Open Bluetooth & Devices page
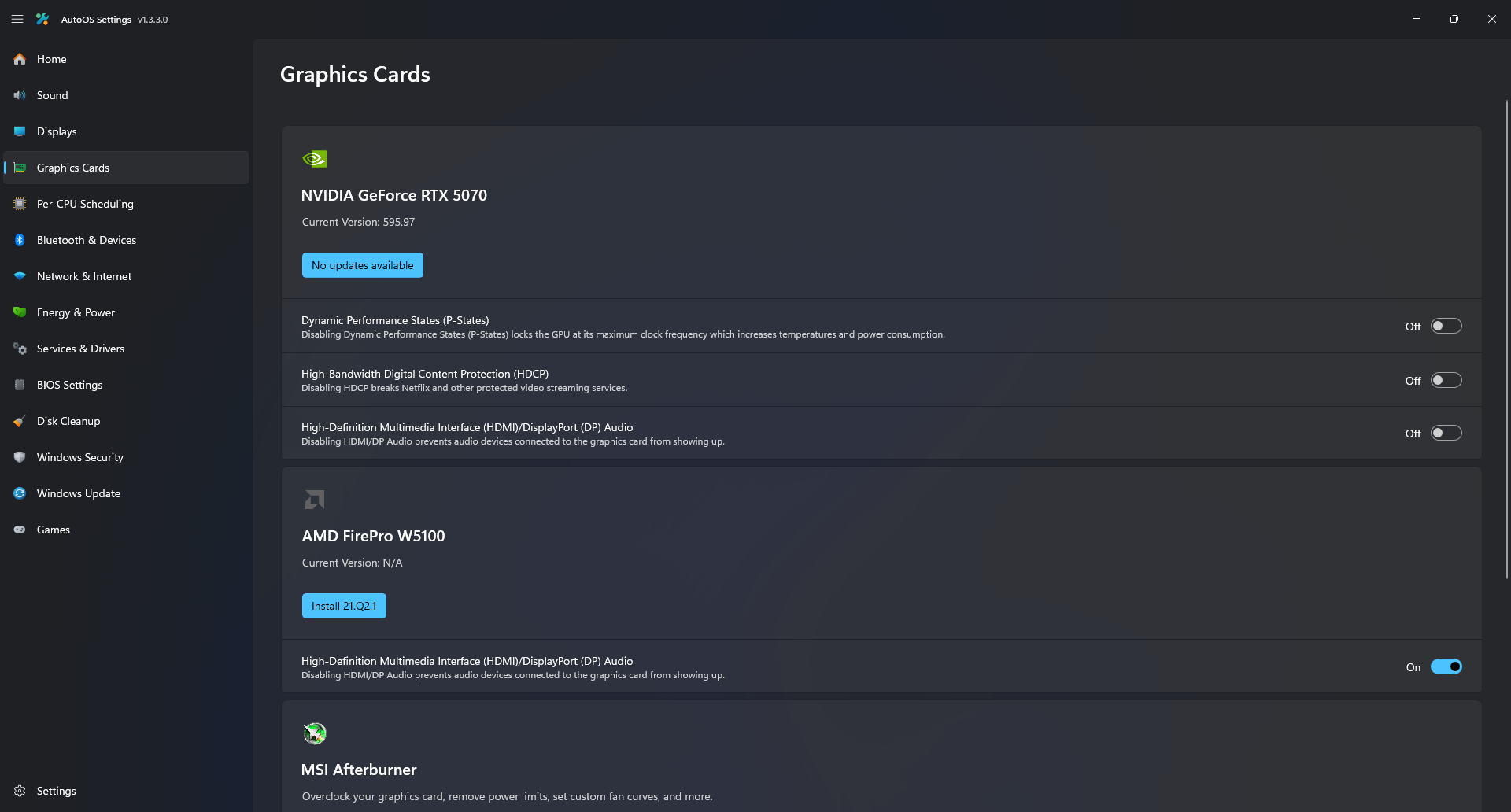The width and height of the screenshot is (1511, 812). click(x=126, y=240)
